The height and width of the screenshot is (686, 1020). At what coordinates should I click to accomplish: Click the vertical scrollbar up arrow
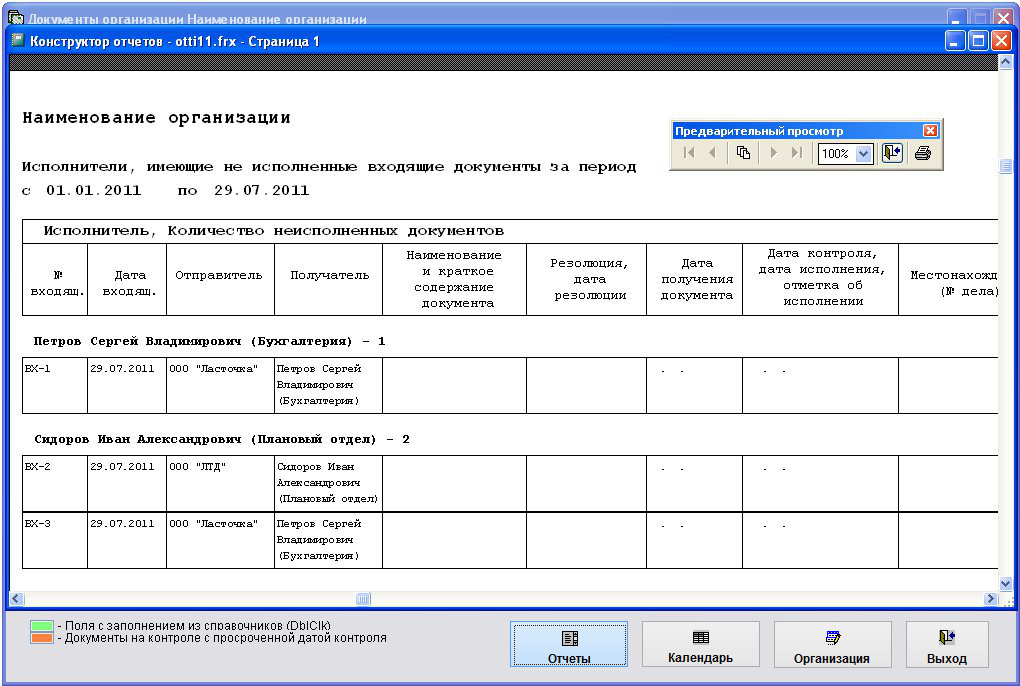(1005, 63)
